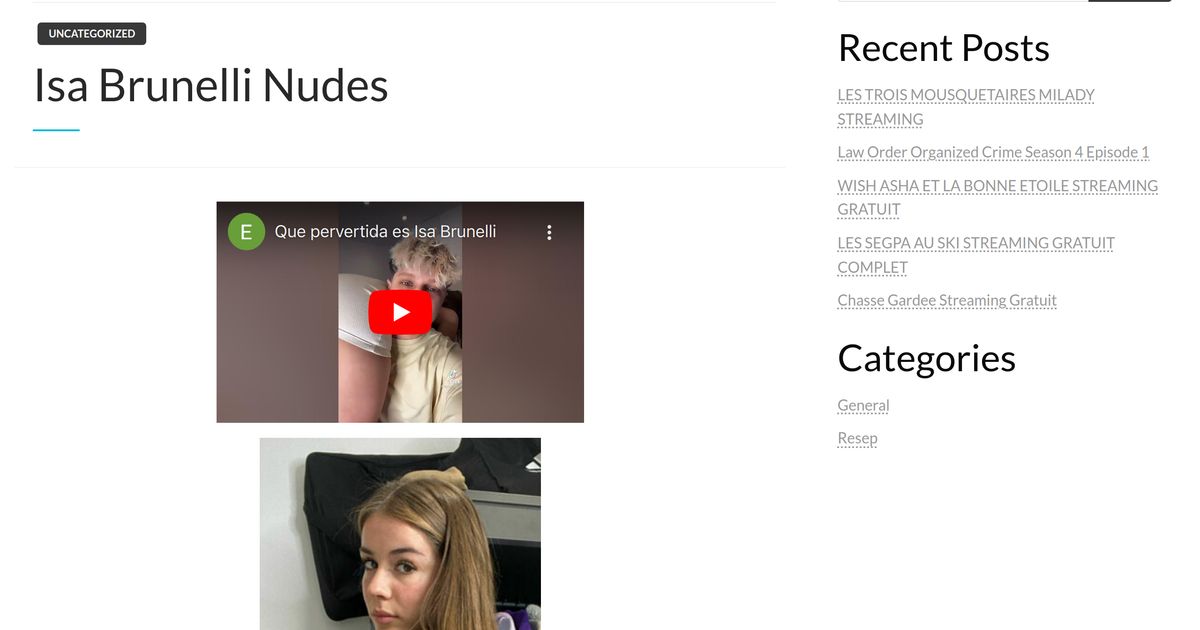The width and height of the screenshot is (1200, 630).
Task: Open video title Que pervertida es Isa Brunelli
Action: point(385,232)
